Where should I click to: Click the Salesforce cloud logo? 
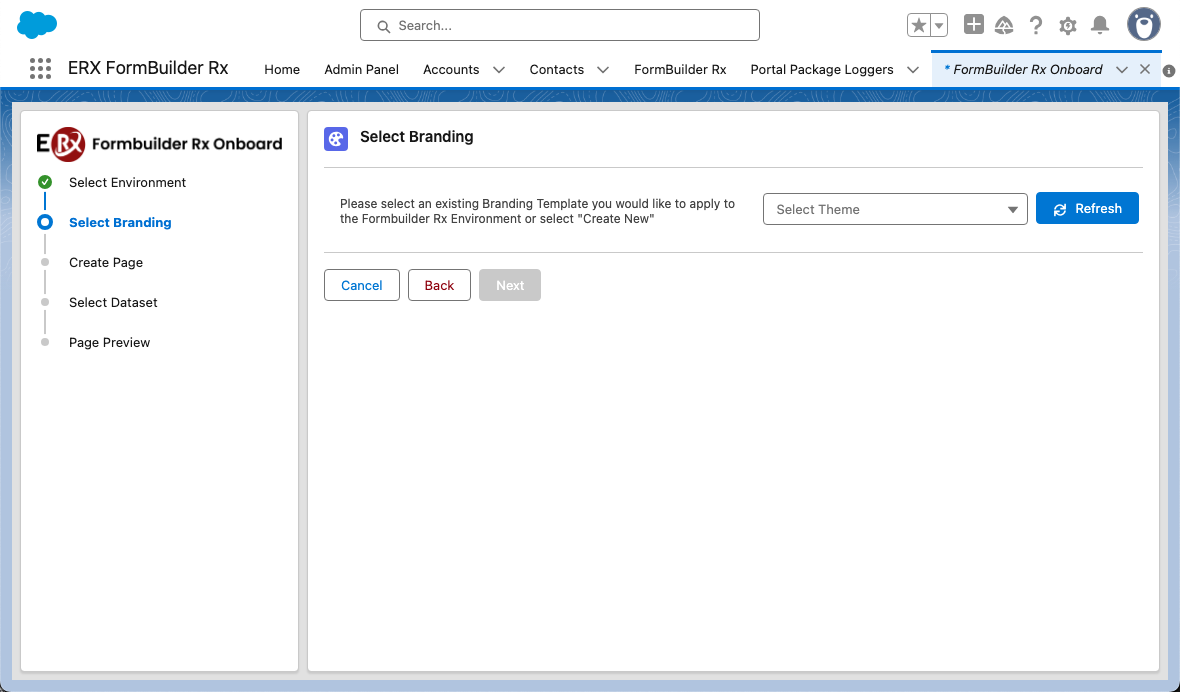pyautogui.click(x=37, y=25)
